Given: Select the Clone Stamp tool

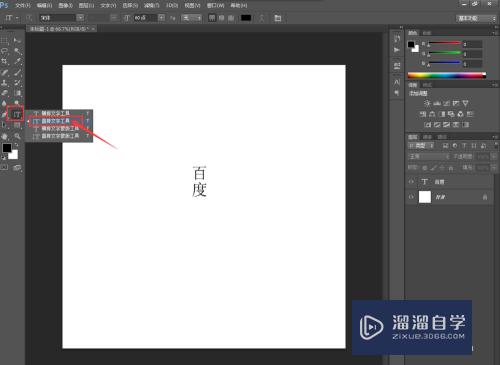Looking at the screenshot, I should (x=5, y=83).
